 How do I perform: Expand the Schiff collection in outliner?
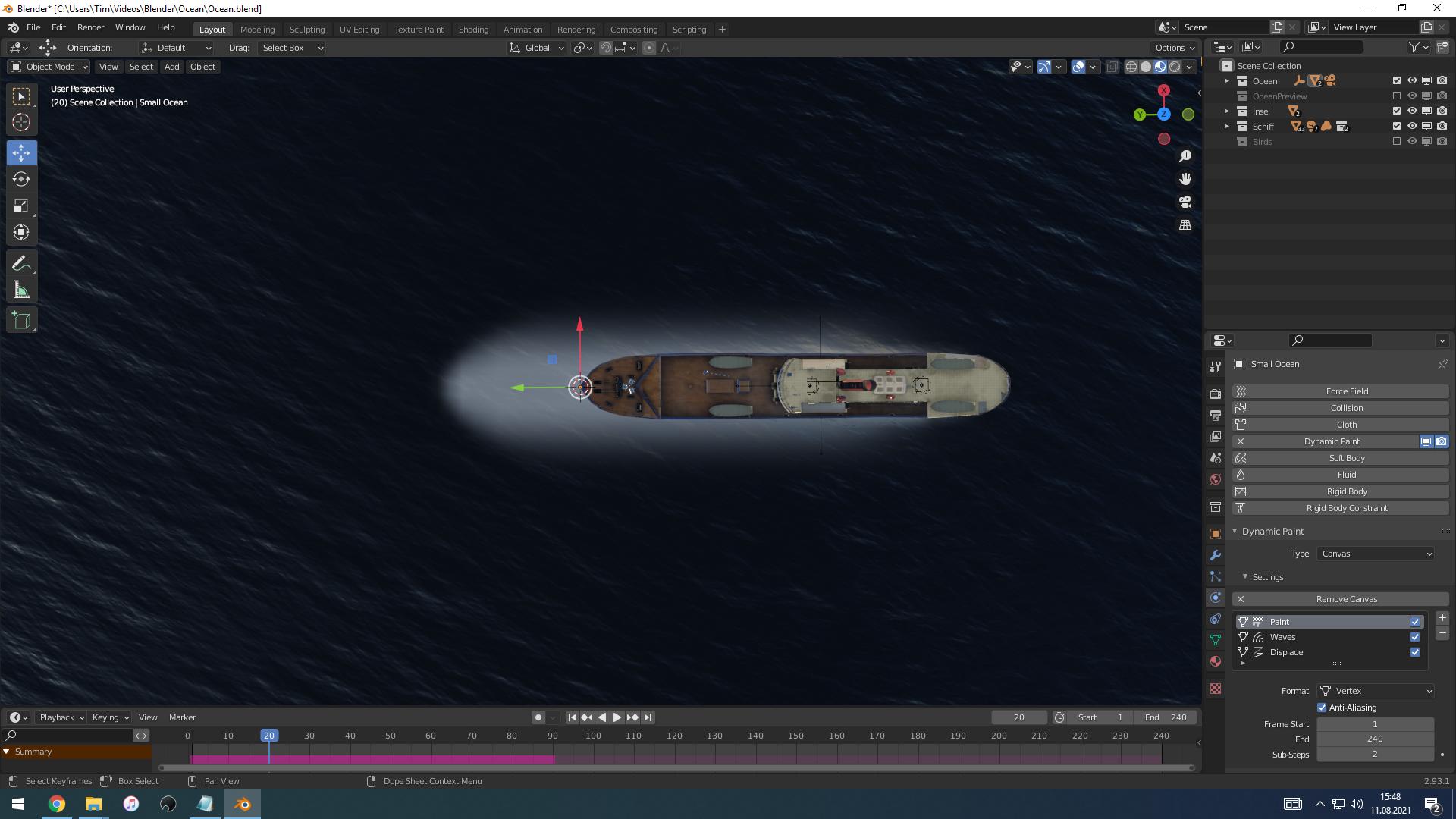pos(1227,126)
